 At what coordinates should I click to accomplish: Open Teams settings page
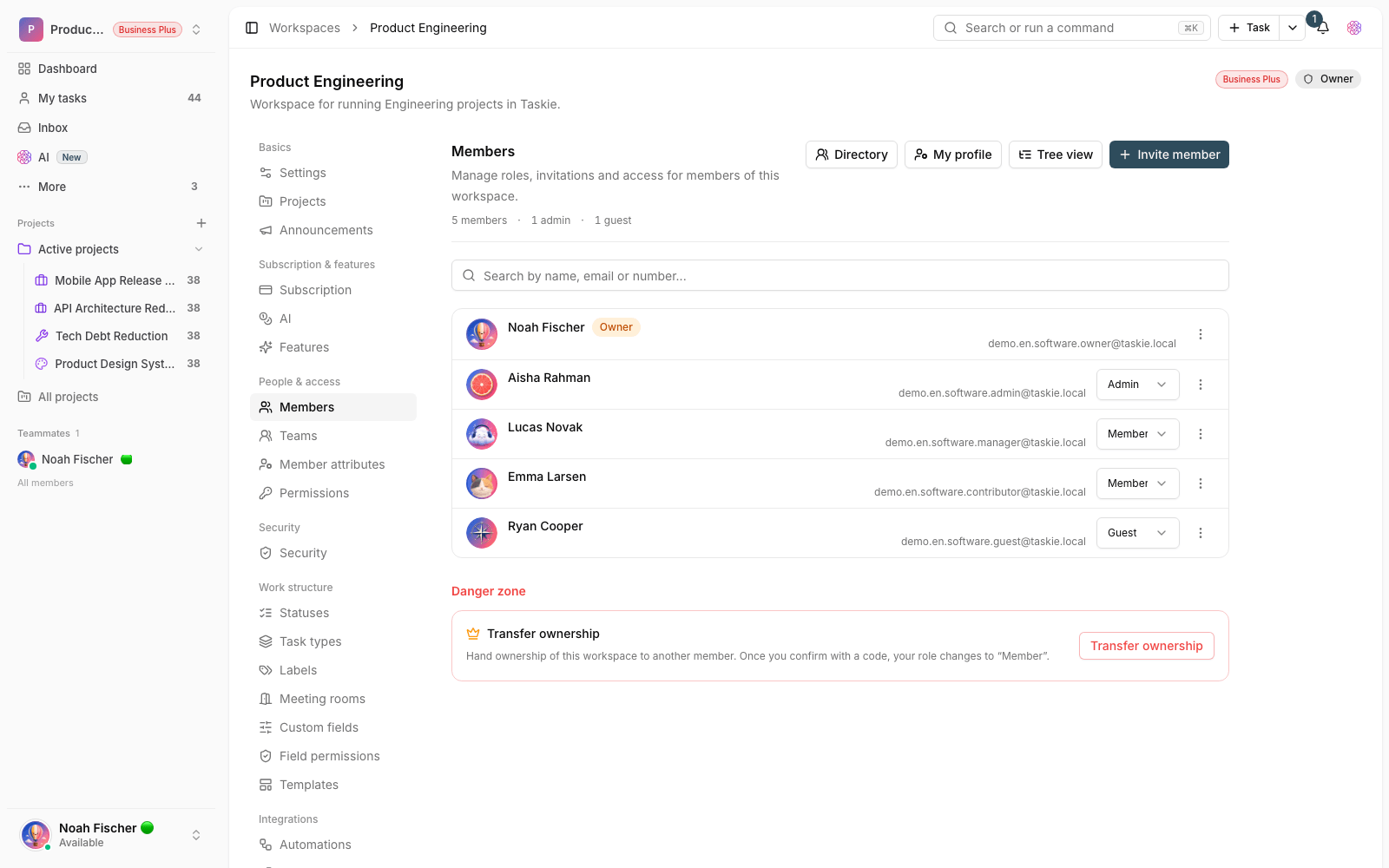333,436
